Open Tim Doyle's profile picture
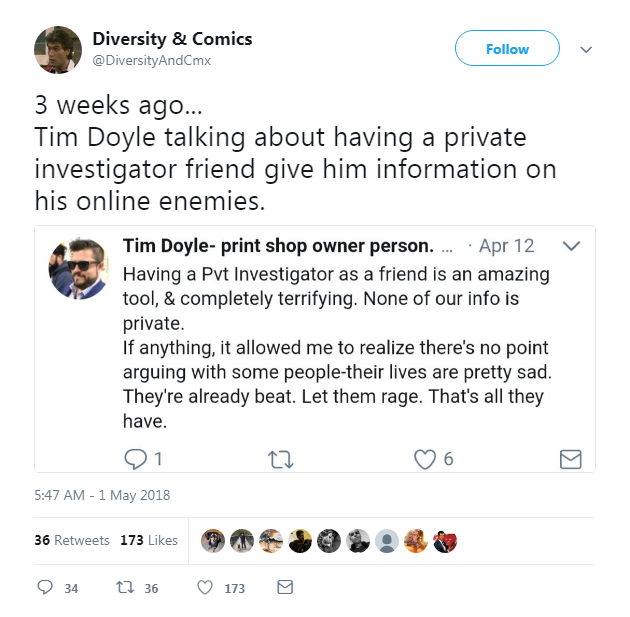This screenshot has width=630, height=617. coord(78,269)
